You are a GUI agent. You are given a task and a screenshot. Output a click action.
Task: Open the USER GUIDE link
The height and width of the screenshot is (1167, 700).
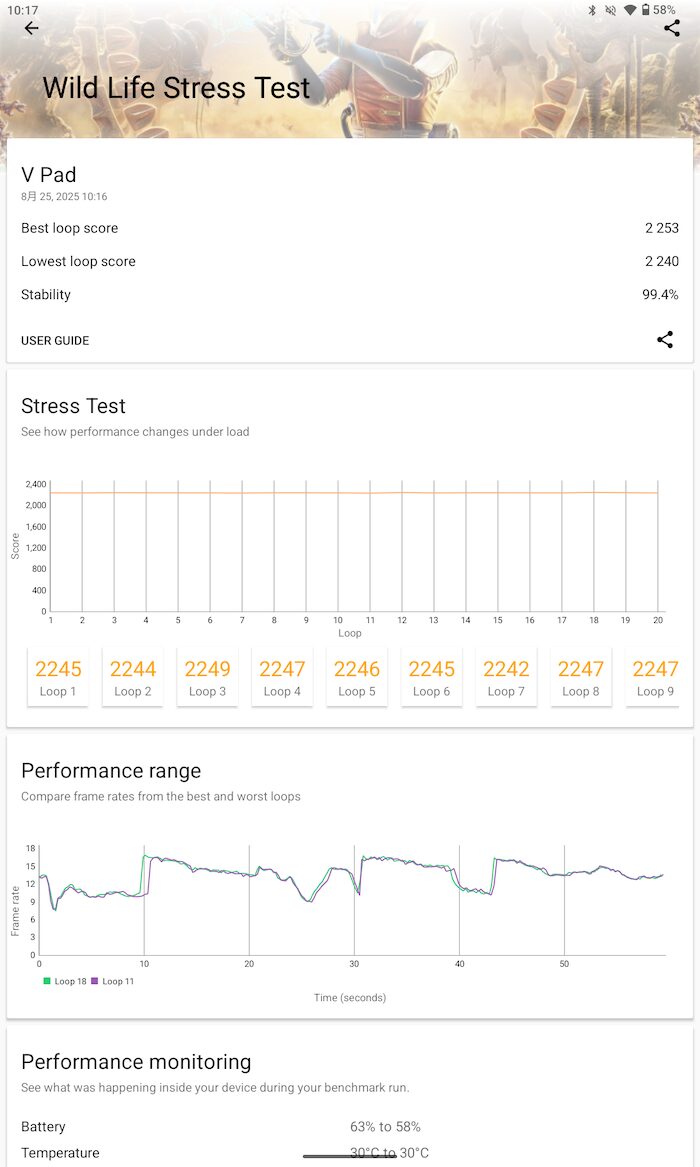click(x=55, y=341)
